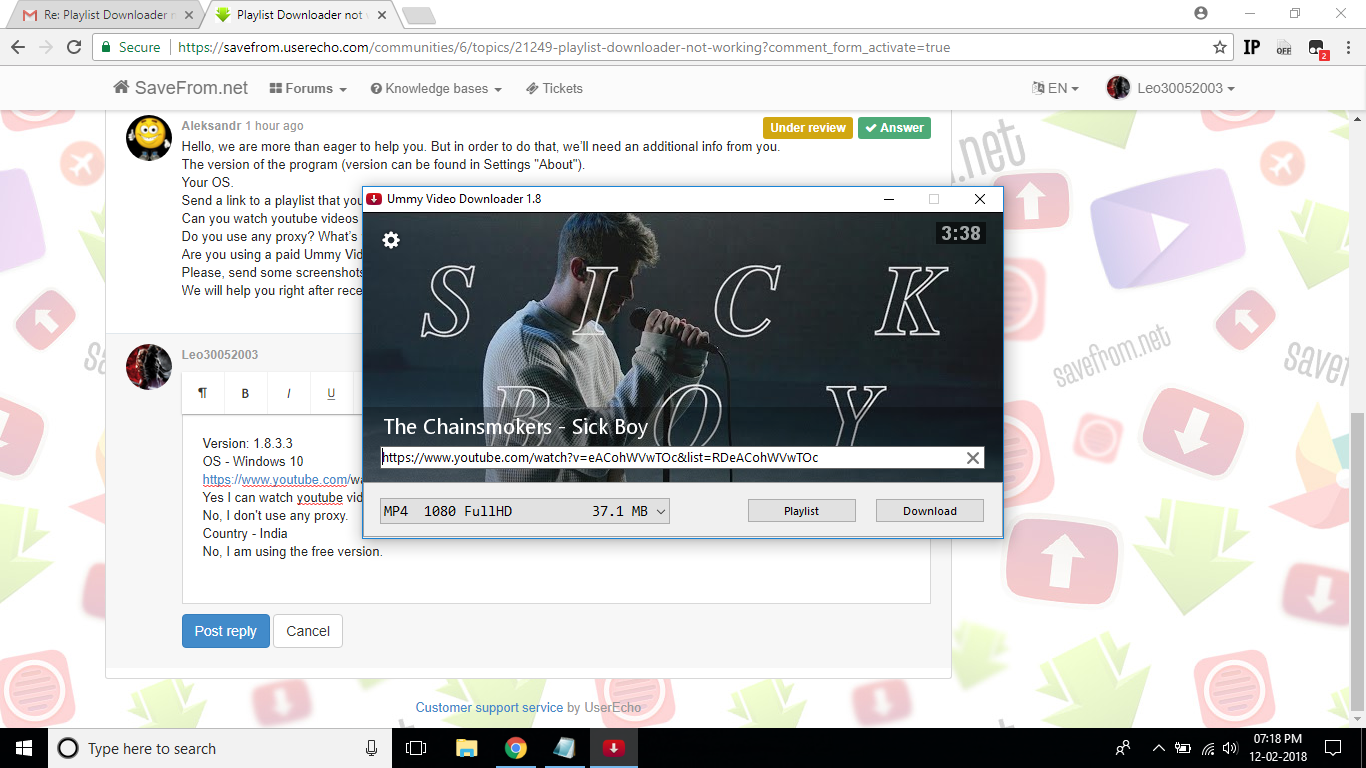Open File Explorer from the taskbar
The image size is (1366, 768).
466,748
